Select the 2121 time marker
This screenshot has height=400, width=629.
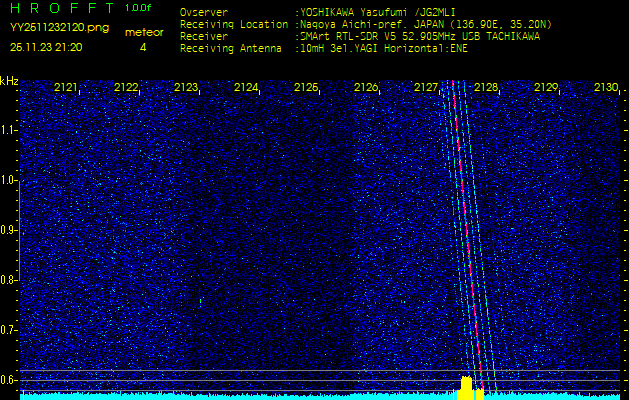coord(66,88)
